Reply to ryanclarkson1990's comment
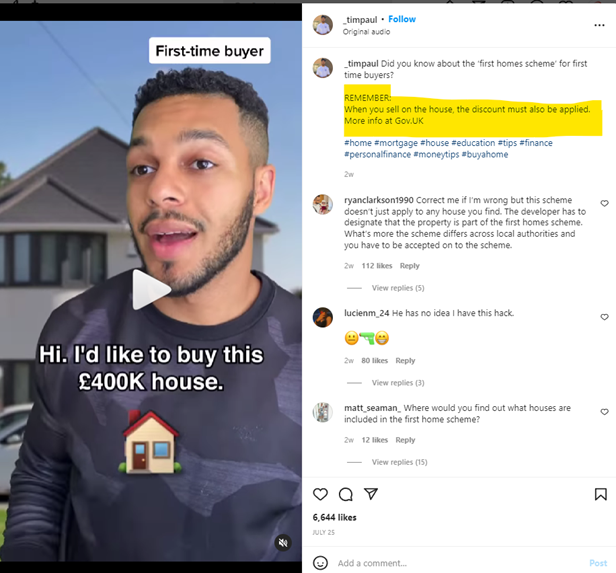 click(409, 266)
